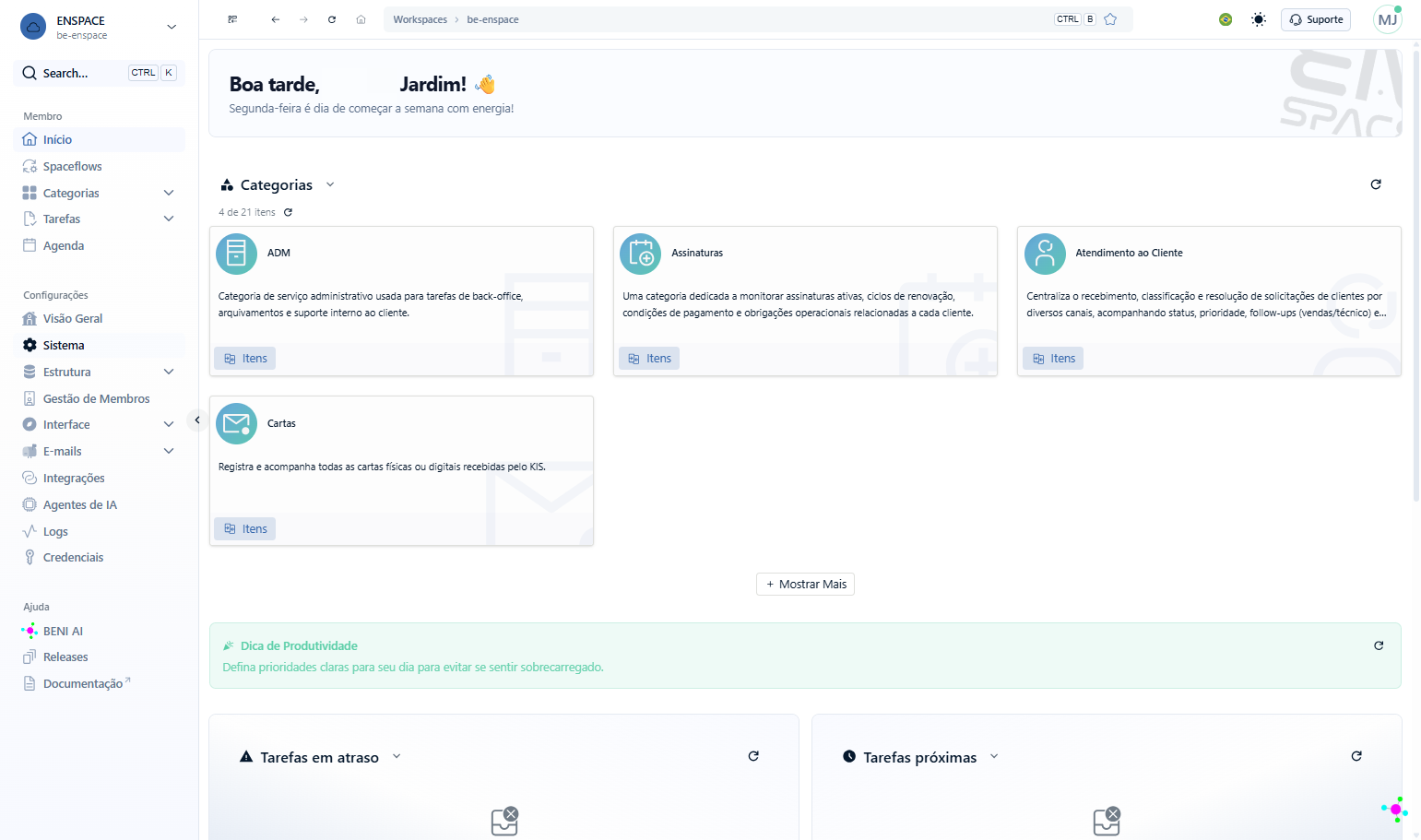Open the Assinaturas category icon
This screenshot has height=840, width=1421.
click(x=640, y=254)
